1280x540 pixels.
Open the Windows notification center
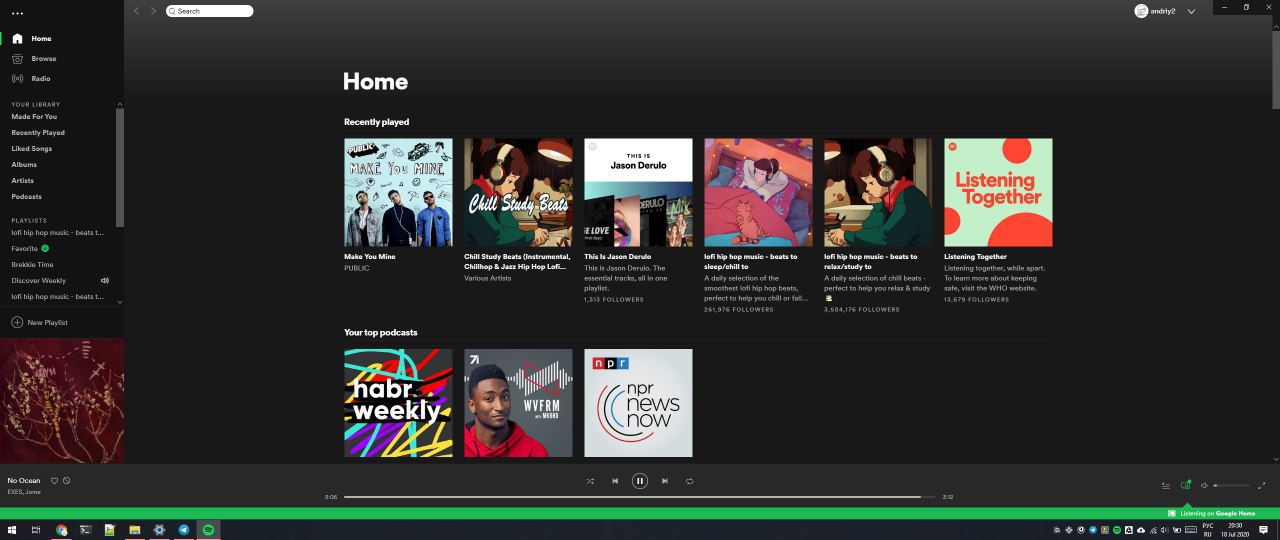1264,530
